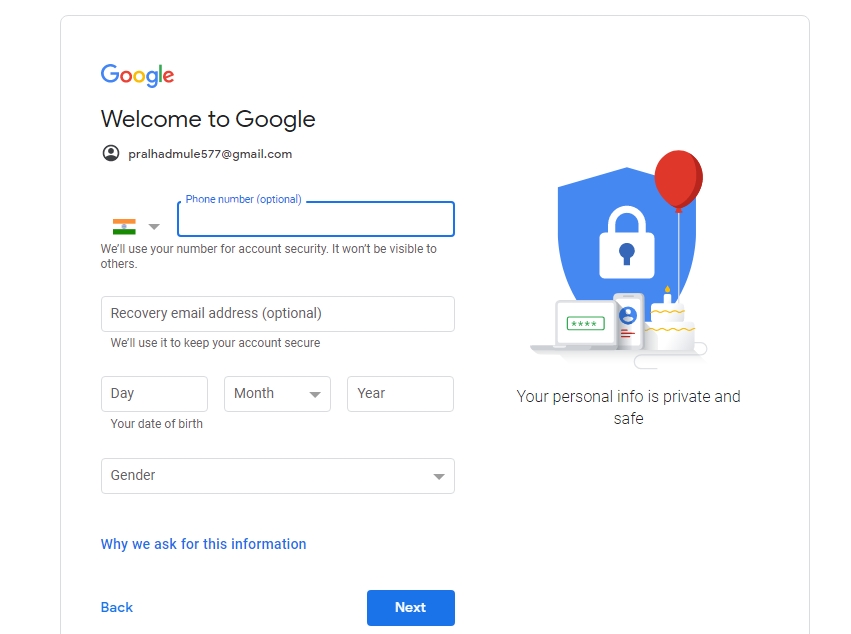This screenshot has height=634, width=851.
Task: Click the Recovery email address field
Action: click(277, 314)
